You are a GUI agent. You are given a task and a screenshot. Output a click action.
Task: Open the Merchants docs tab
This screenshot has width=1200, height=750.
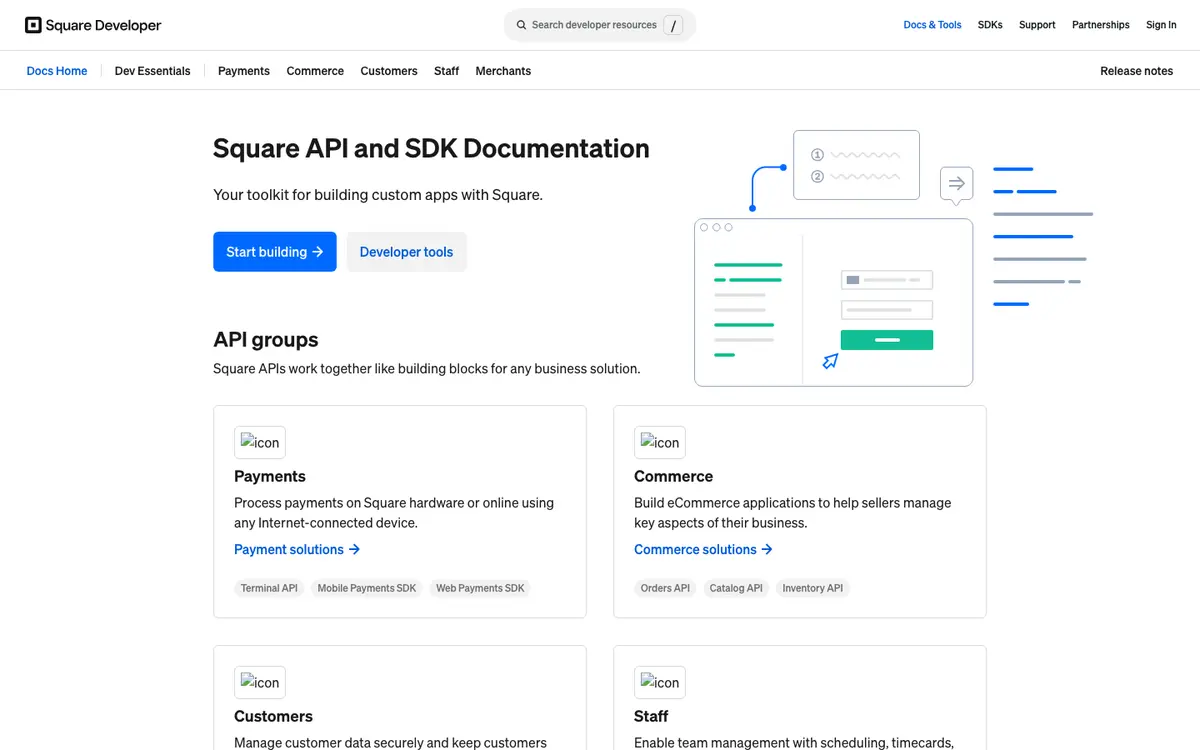[x=503, y=71]
